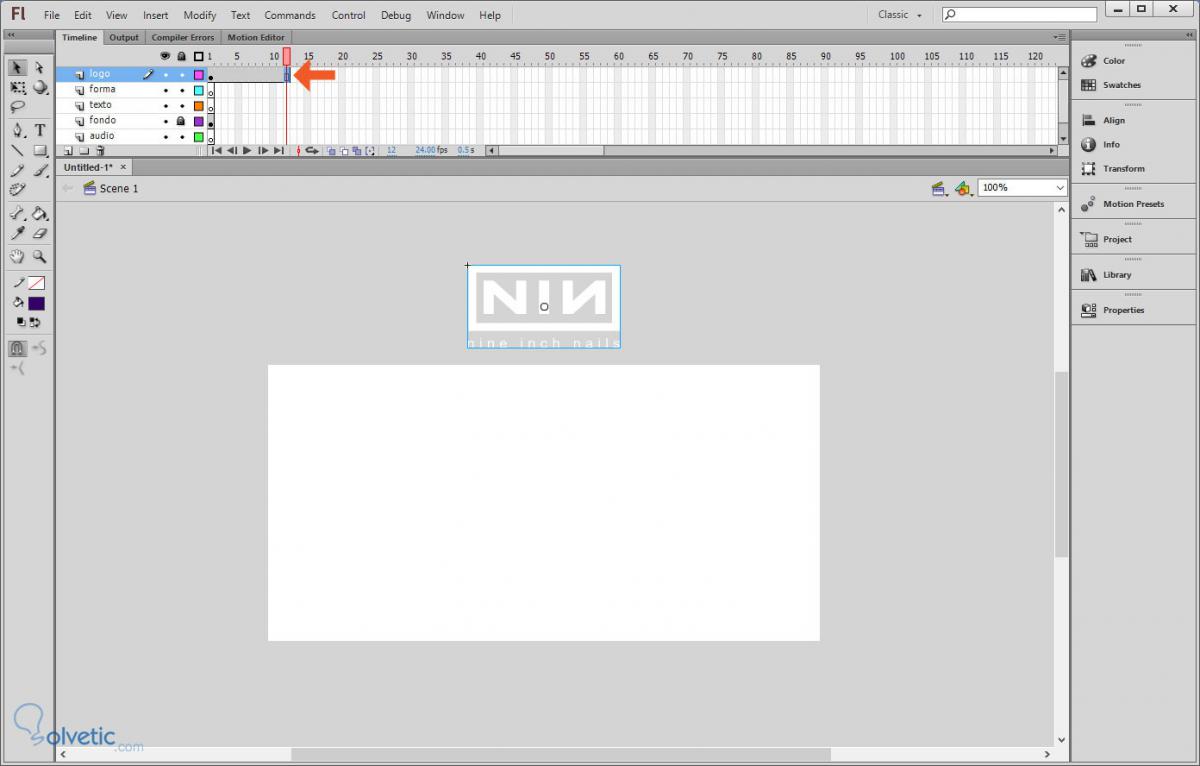Open the Classic workspace dropdown
Viewport: 1200px width, 766px height.
(x=899, y=15)
